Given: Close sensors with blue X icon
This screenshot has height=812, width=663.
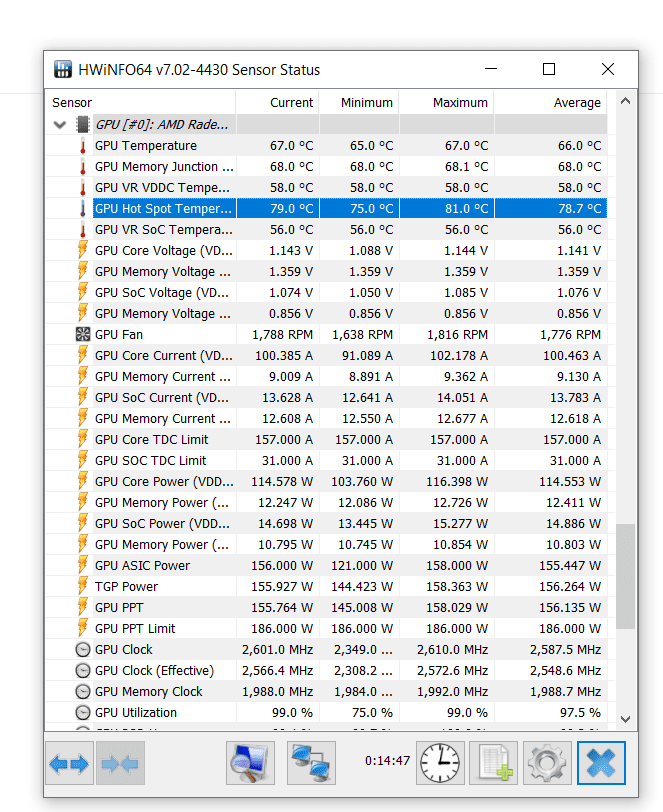Looking at the screenshot, I should coord(601,764).
